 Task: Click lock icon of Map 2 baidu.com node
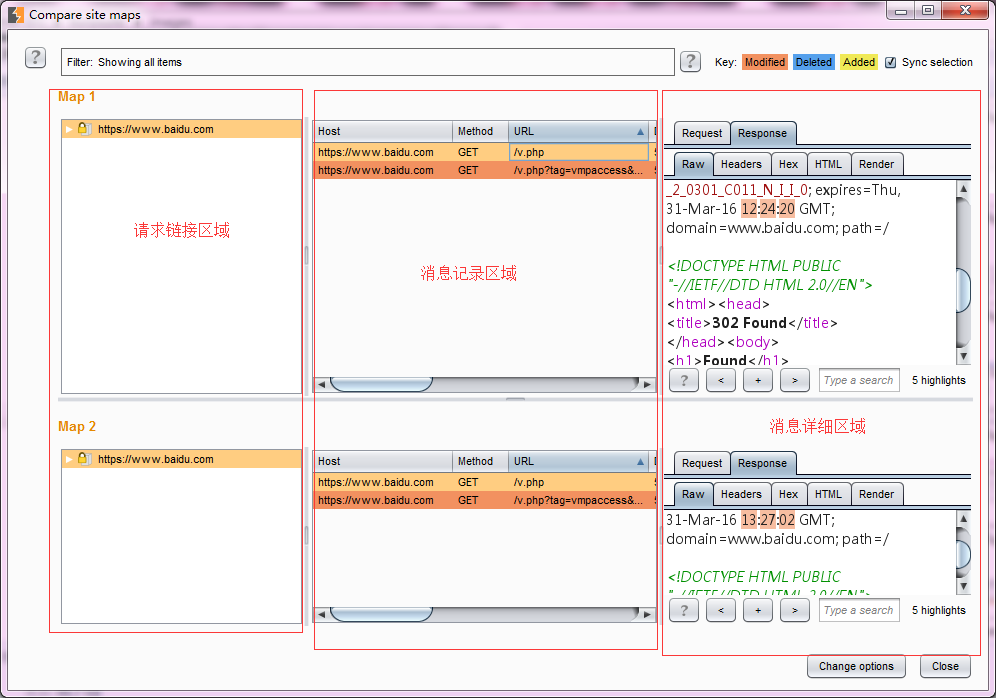(84, 459)
